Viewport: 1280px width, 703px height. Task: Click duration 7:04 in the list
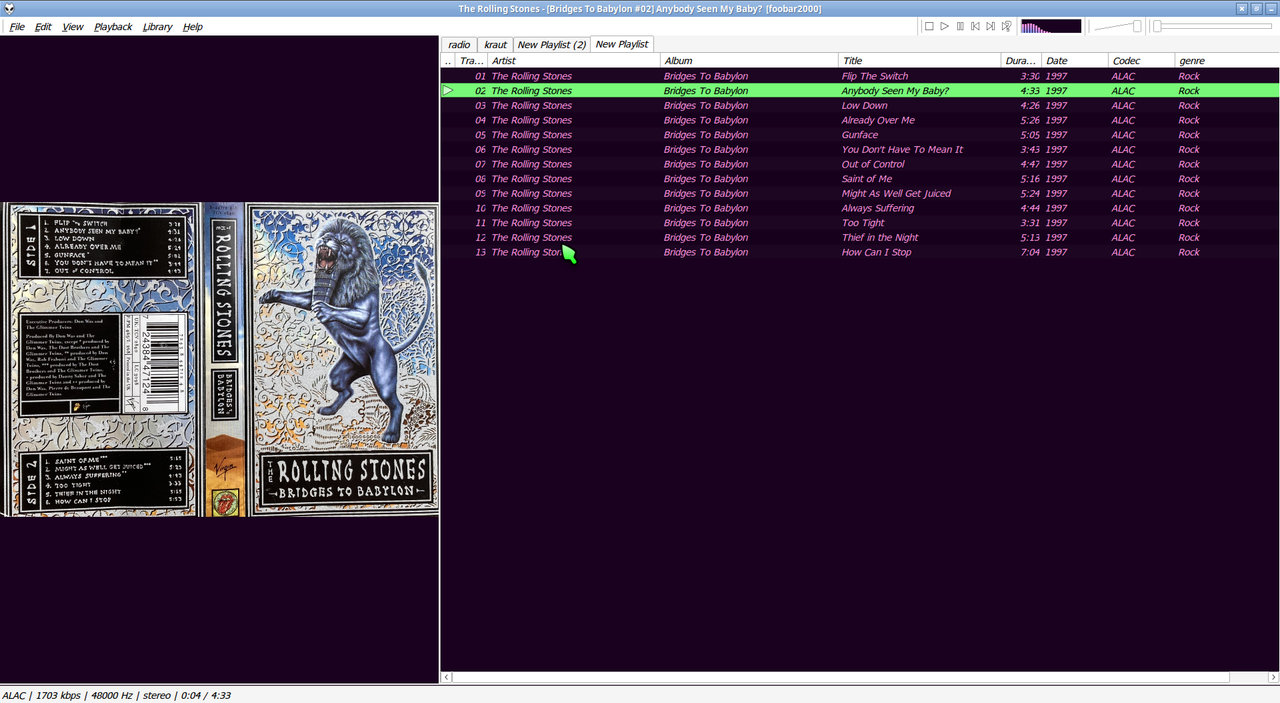tap(1029, 253)
